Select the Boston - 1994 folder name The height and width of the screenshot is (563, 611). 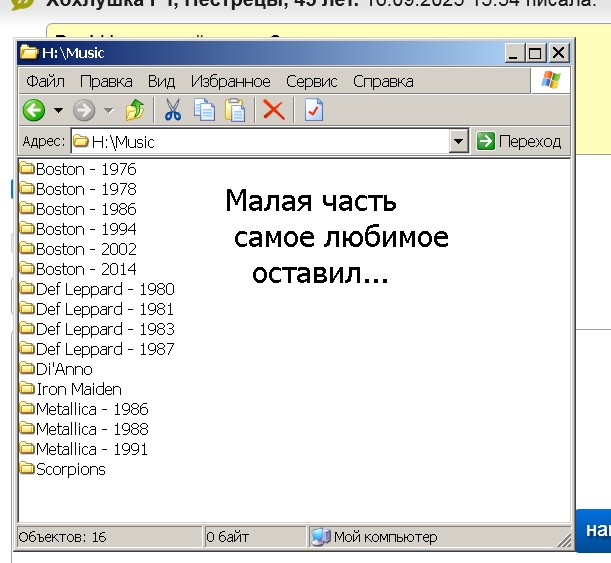coord(86,229)
